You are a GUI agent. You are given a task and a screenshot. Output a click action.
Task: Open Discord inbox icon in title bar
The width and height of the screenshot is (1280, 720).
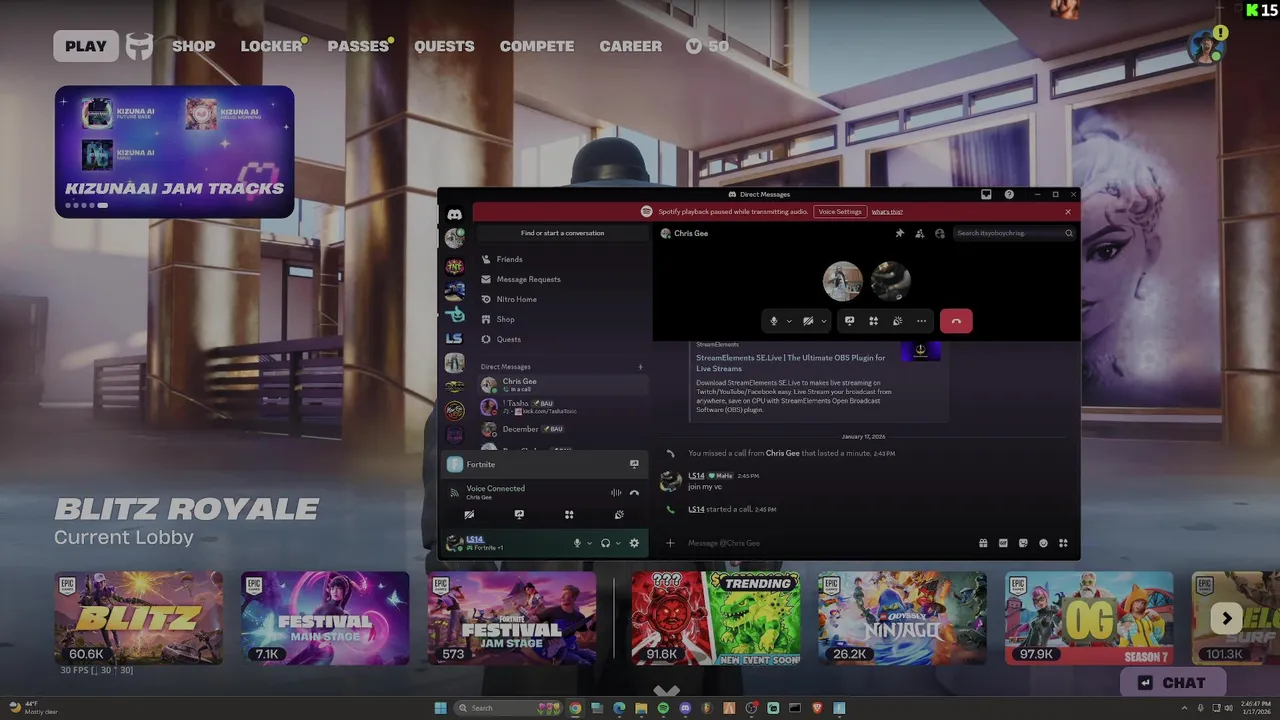coord(986,194)
